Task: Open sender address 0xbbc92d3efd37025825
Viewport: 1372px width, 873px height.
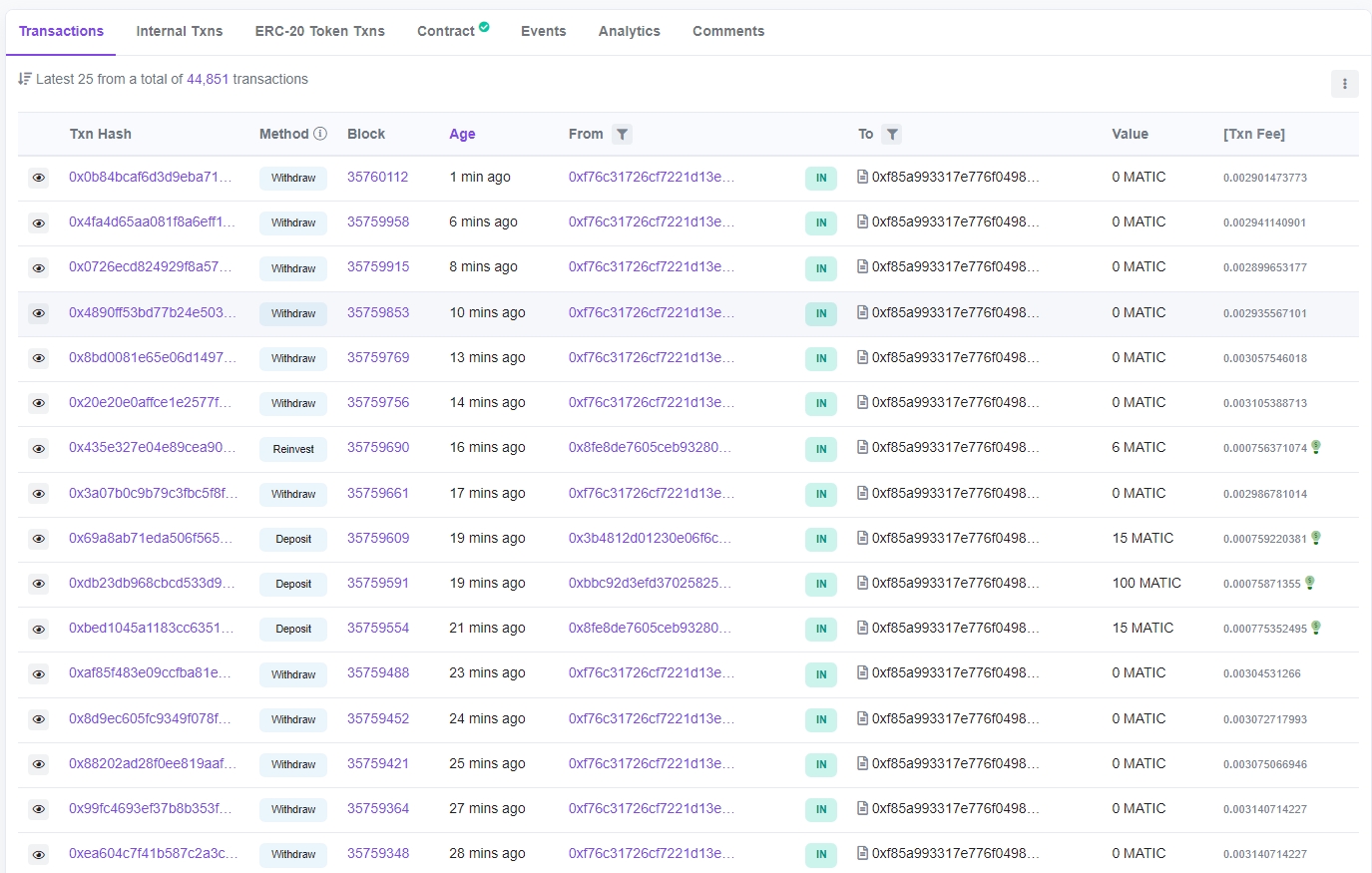Action: tap(650, 583)
